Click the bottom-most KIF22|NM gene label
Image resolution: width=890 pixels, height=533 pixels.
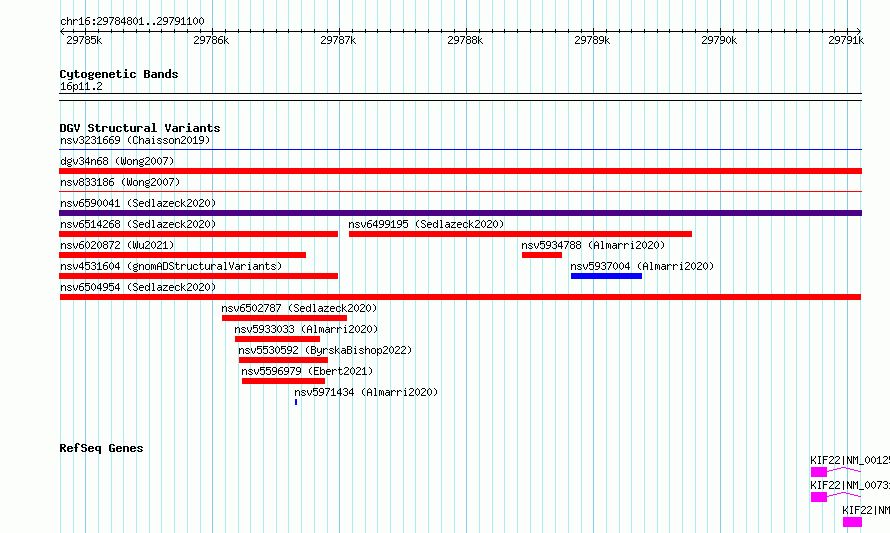(866, 510)
